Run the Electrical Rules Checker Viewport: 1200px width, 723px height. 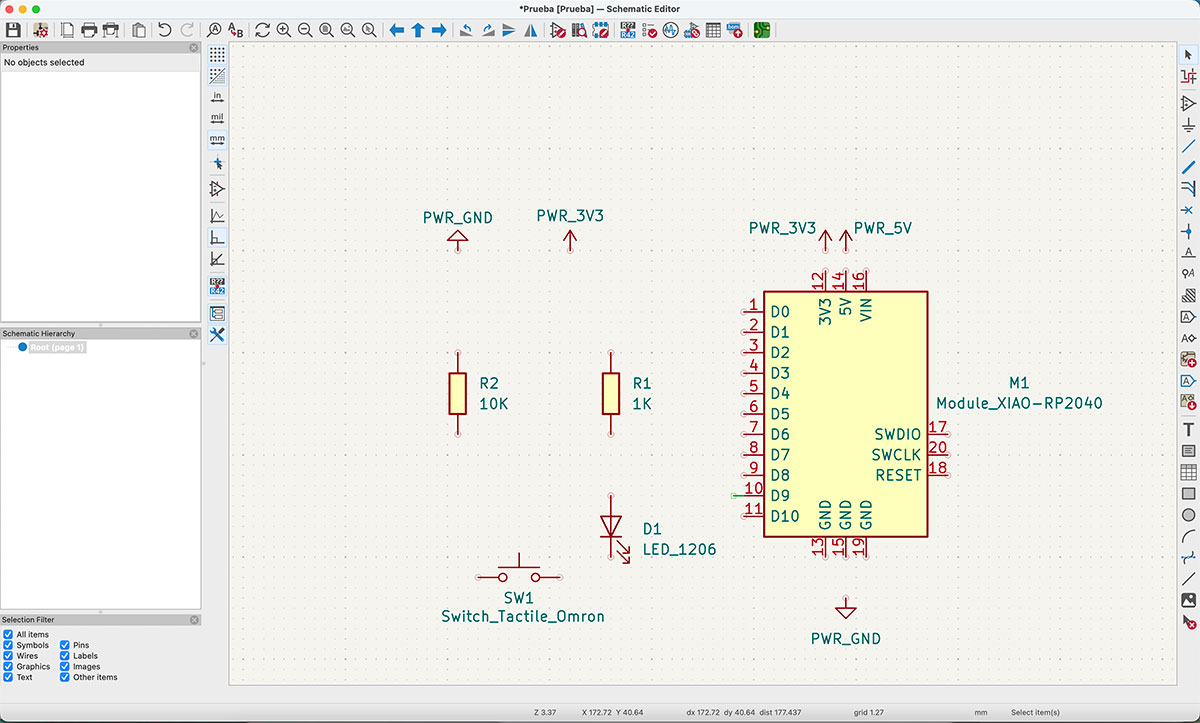point(648,30)
